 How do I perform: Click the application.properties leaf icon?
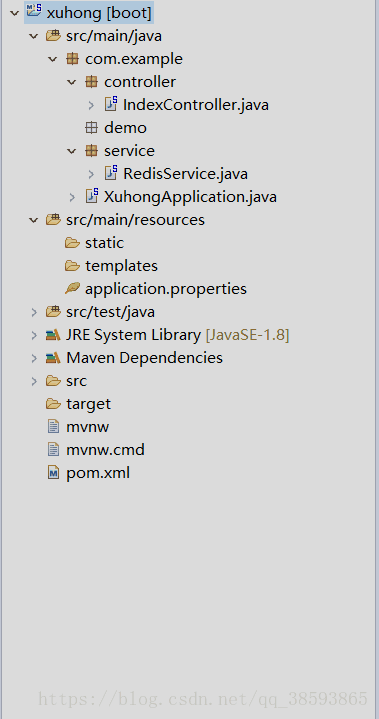point(72,288)
